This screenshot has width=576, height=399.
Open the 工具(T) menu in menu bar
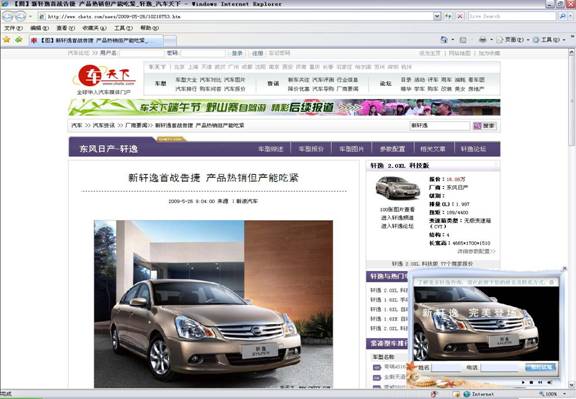tap(123, 28)
